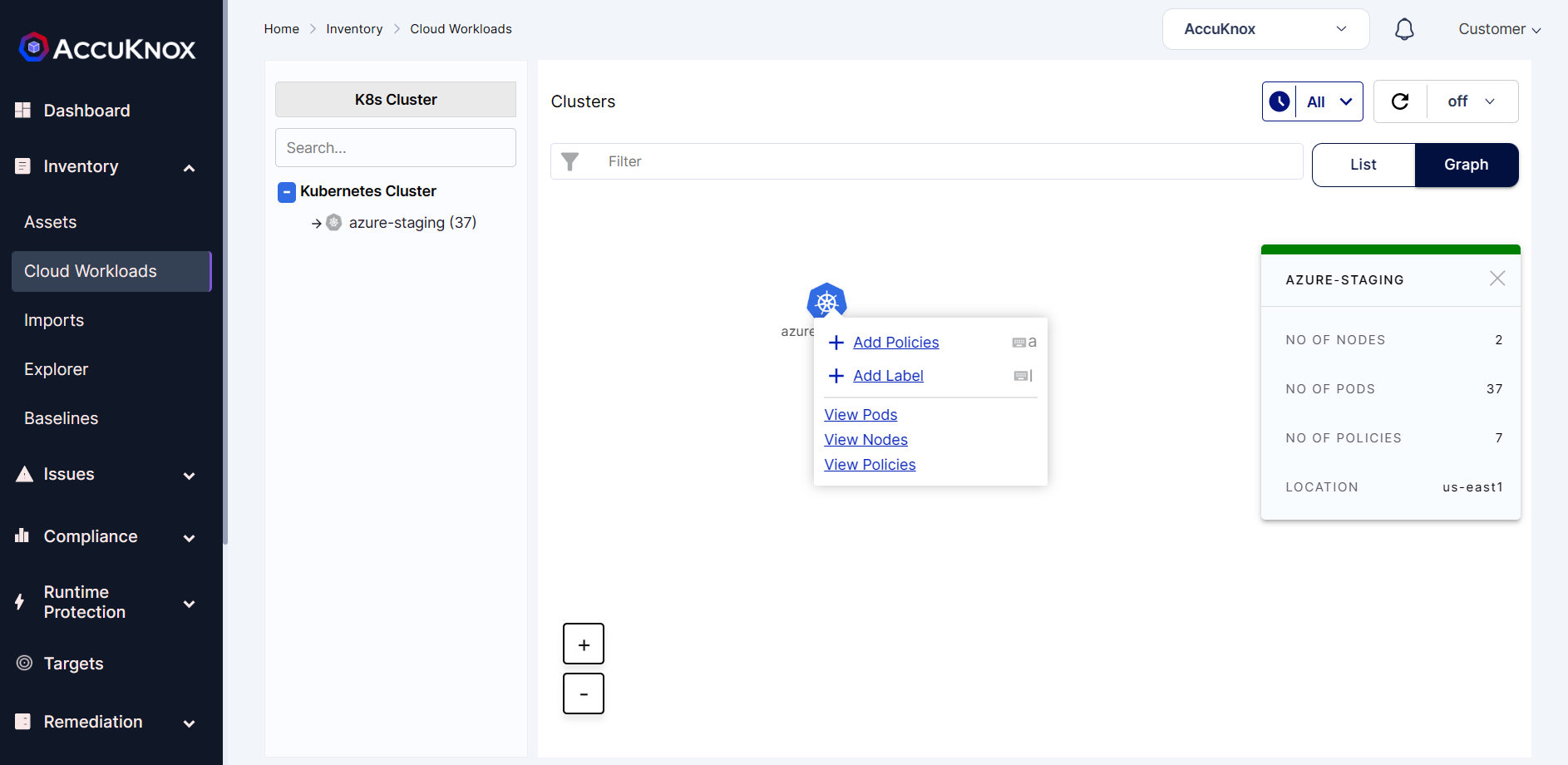Select azure-staging (37) tree item
This screenshot has width=1568, height=765.
pyautogui.click(x=412, y=223)
